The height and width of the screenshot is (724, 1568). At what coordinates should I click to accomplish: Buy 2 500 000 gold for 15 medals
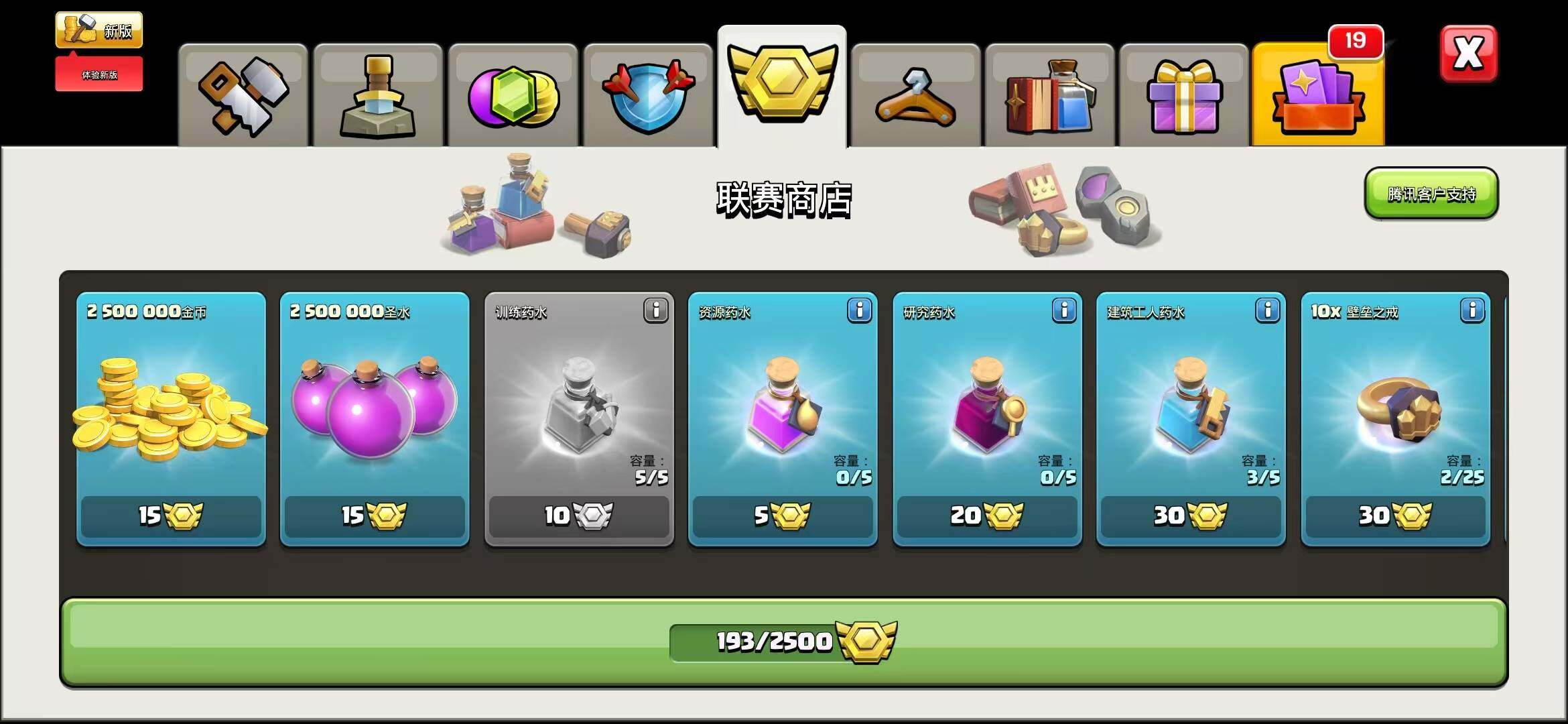pyautogui.click(x=171, y=516)
